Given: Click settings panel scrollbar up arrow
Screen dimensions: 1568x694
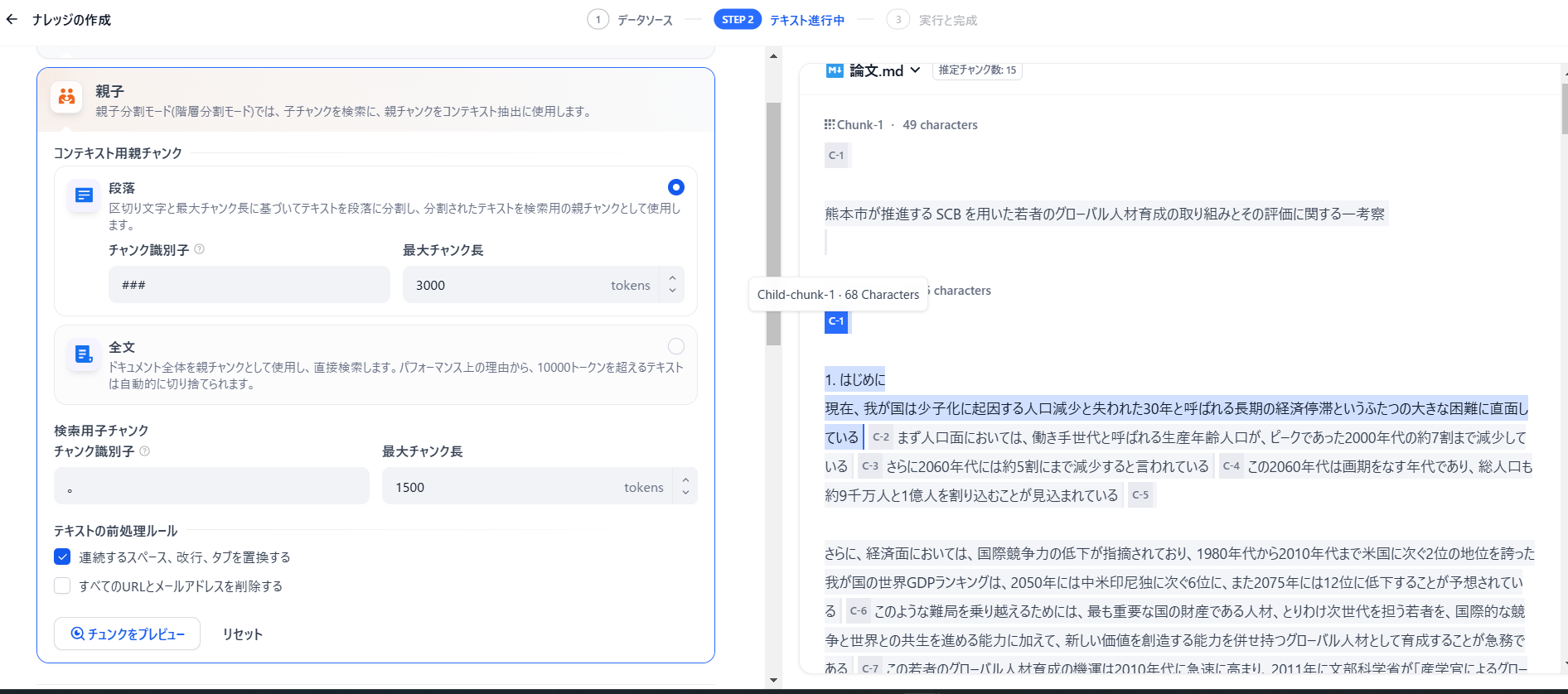Looking at the screenshot, I should pyautogui.click(x=774, y=56).
